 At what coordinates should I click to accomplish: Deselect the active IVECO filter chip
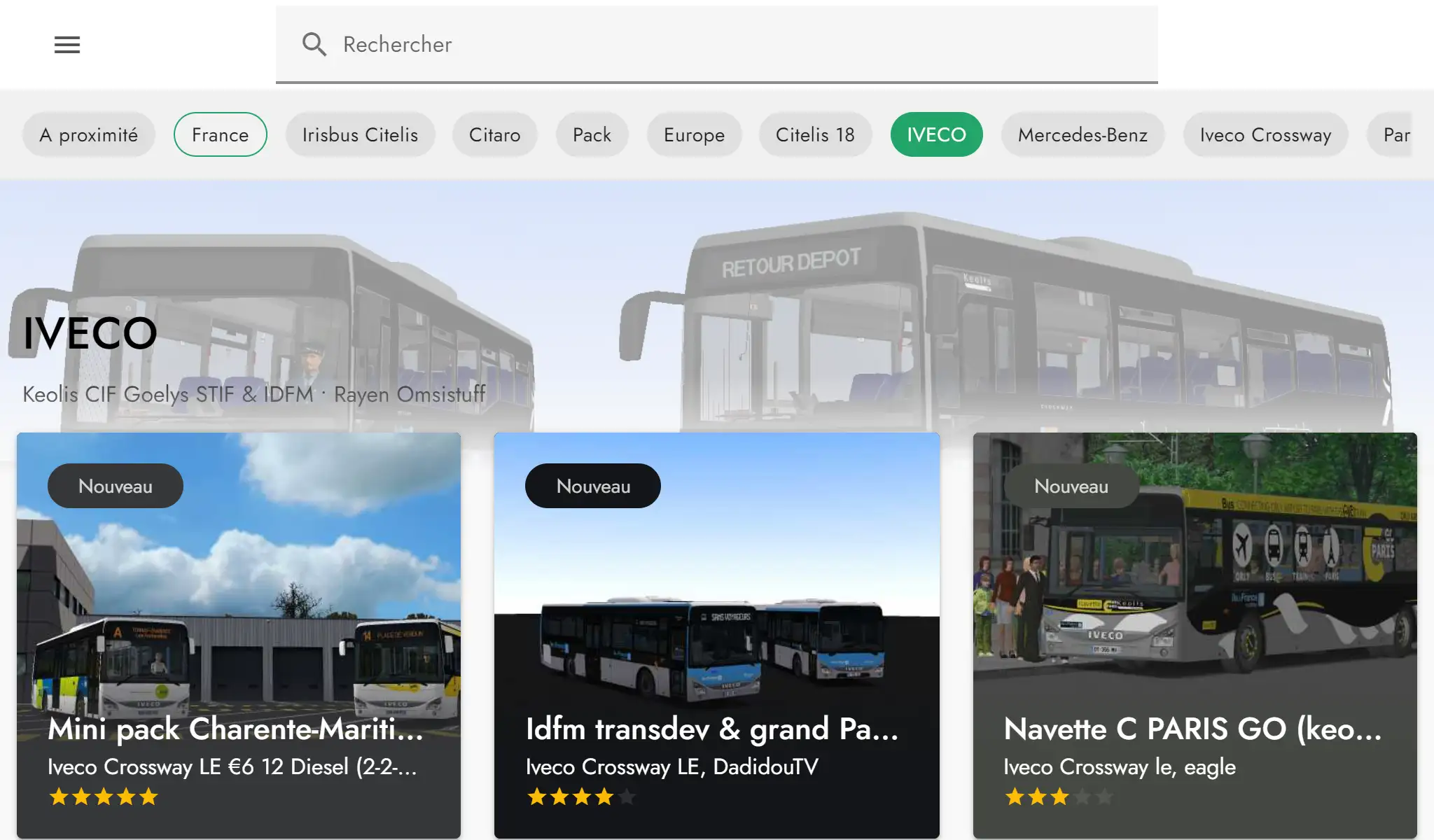tap(936, 134)
